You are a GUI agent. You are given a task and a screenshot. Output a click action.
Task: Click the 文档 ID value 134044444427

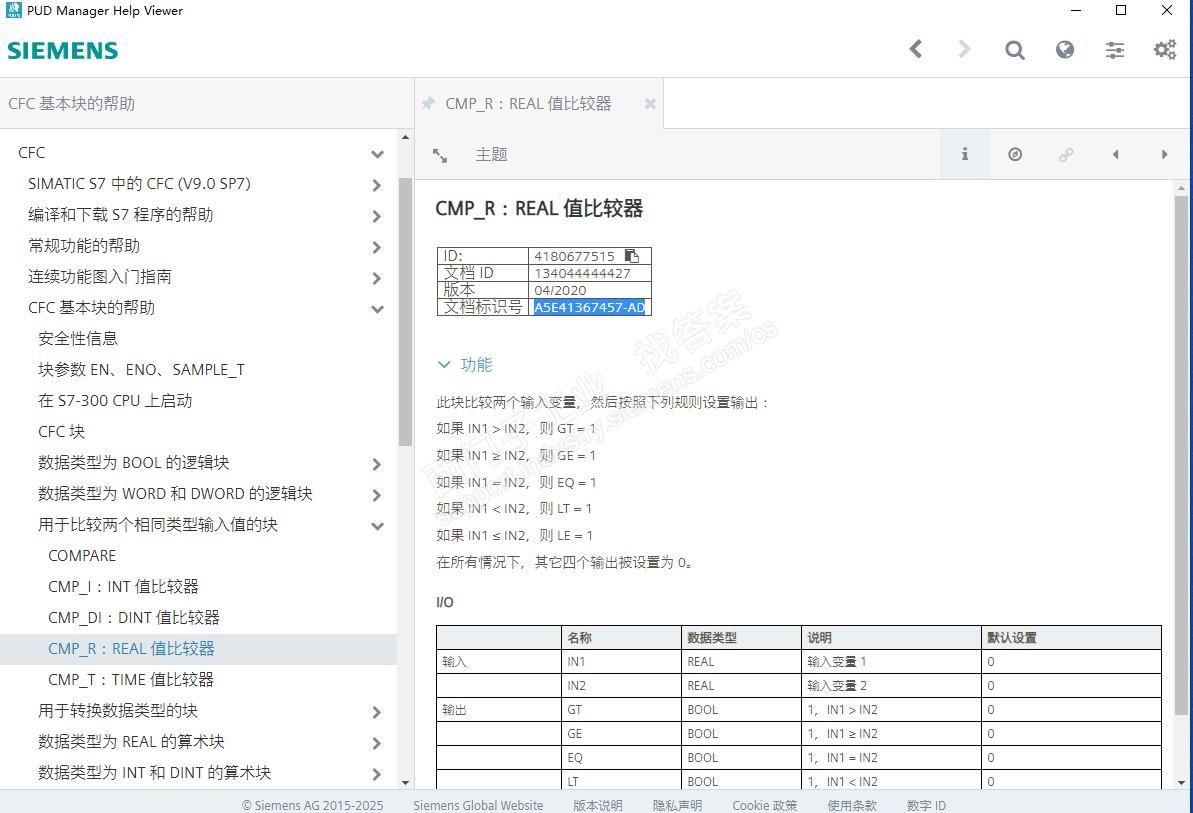click(x=583, y=273)
